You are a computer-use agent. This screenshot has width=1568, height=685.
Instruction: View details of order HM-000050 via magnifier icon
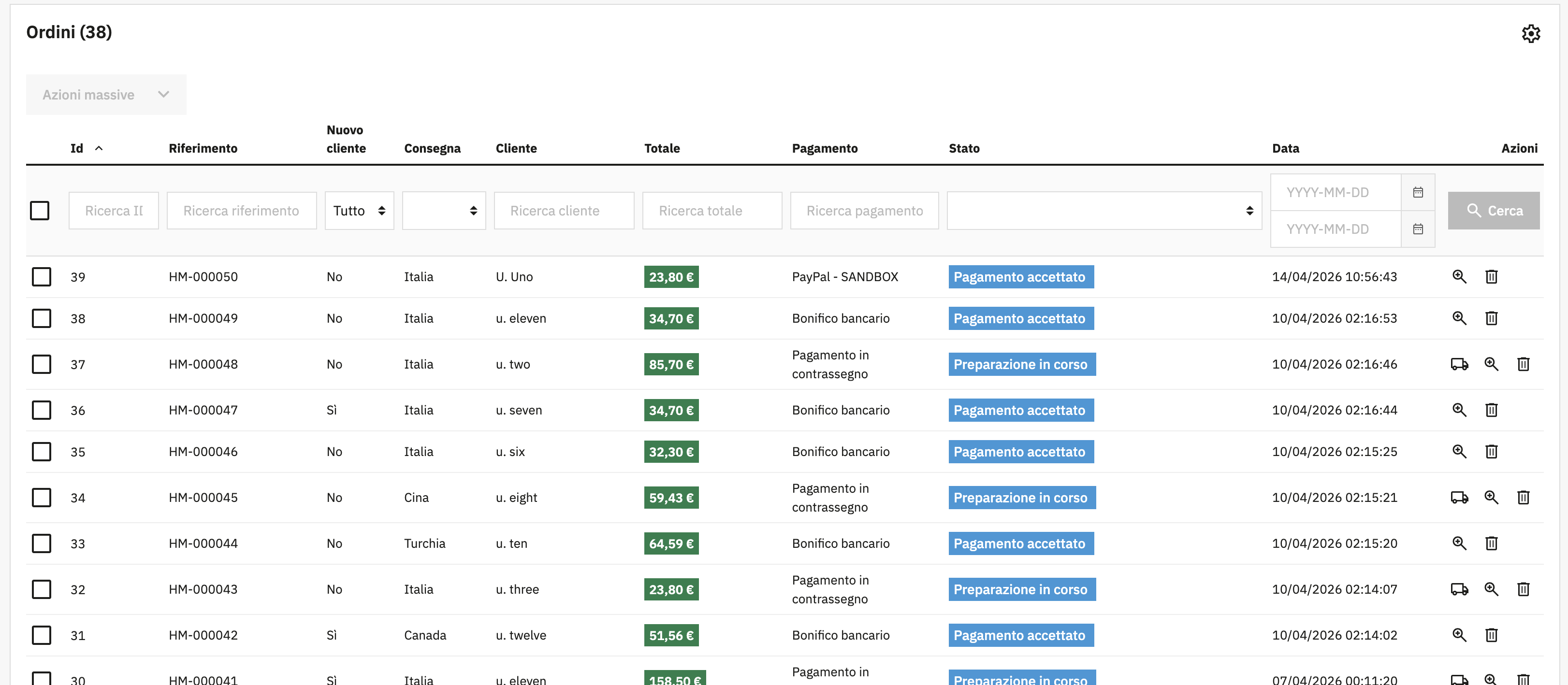pos(1459,276)
